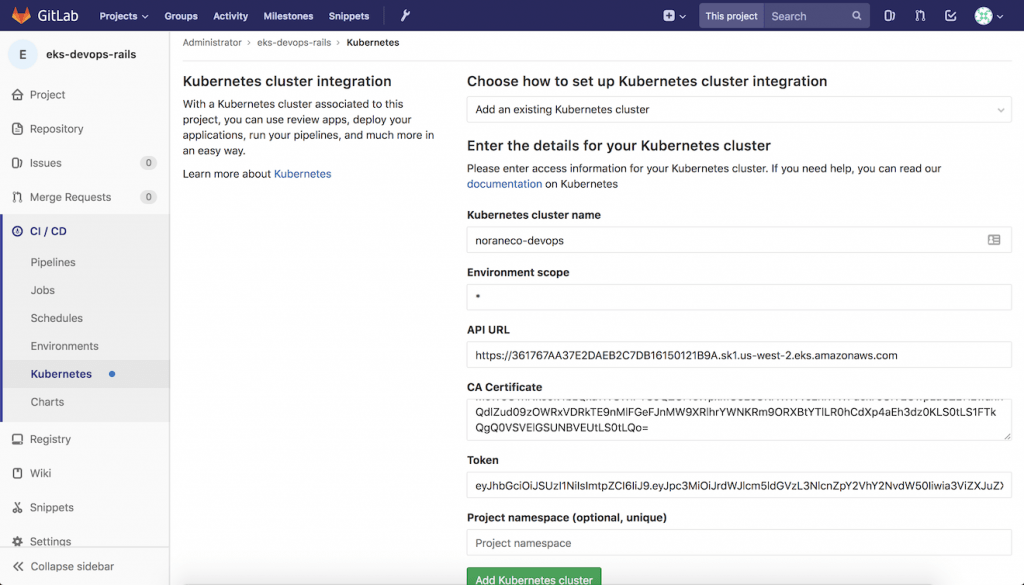
Task: Click the CI / CD rocket icon
Action: click(18, 231)
